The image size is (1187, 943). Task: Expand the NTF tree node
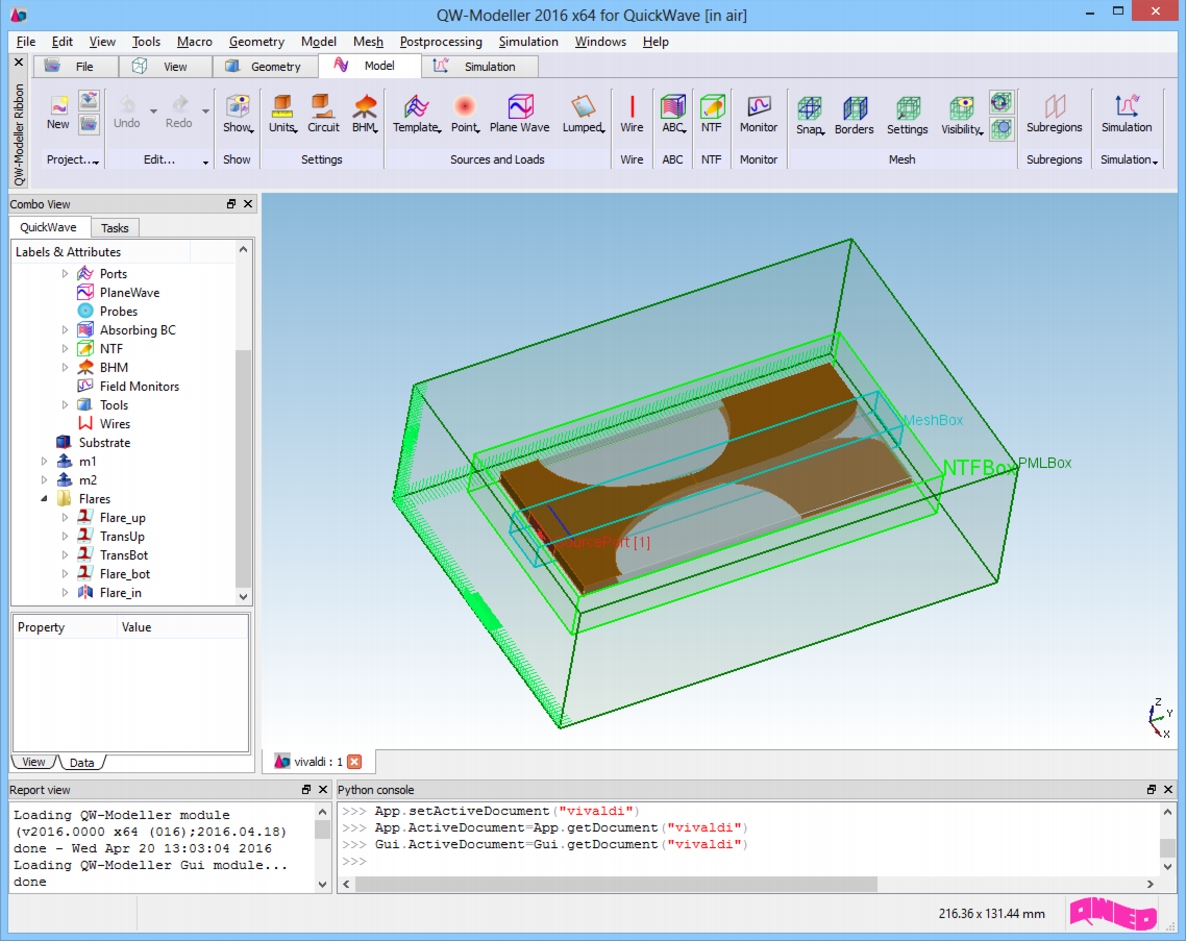[65, 349]
